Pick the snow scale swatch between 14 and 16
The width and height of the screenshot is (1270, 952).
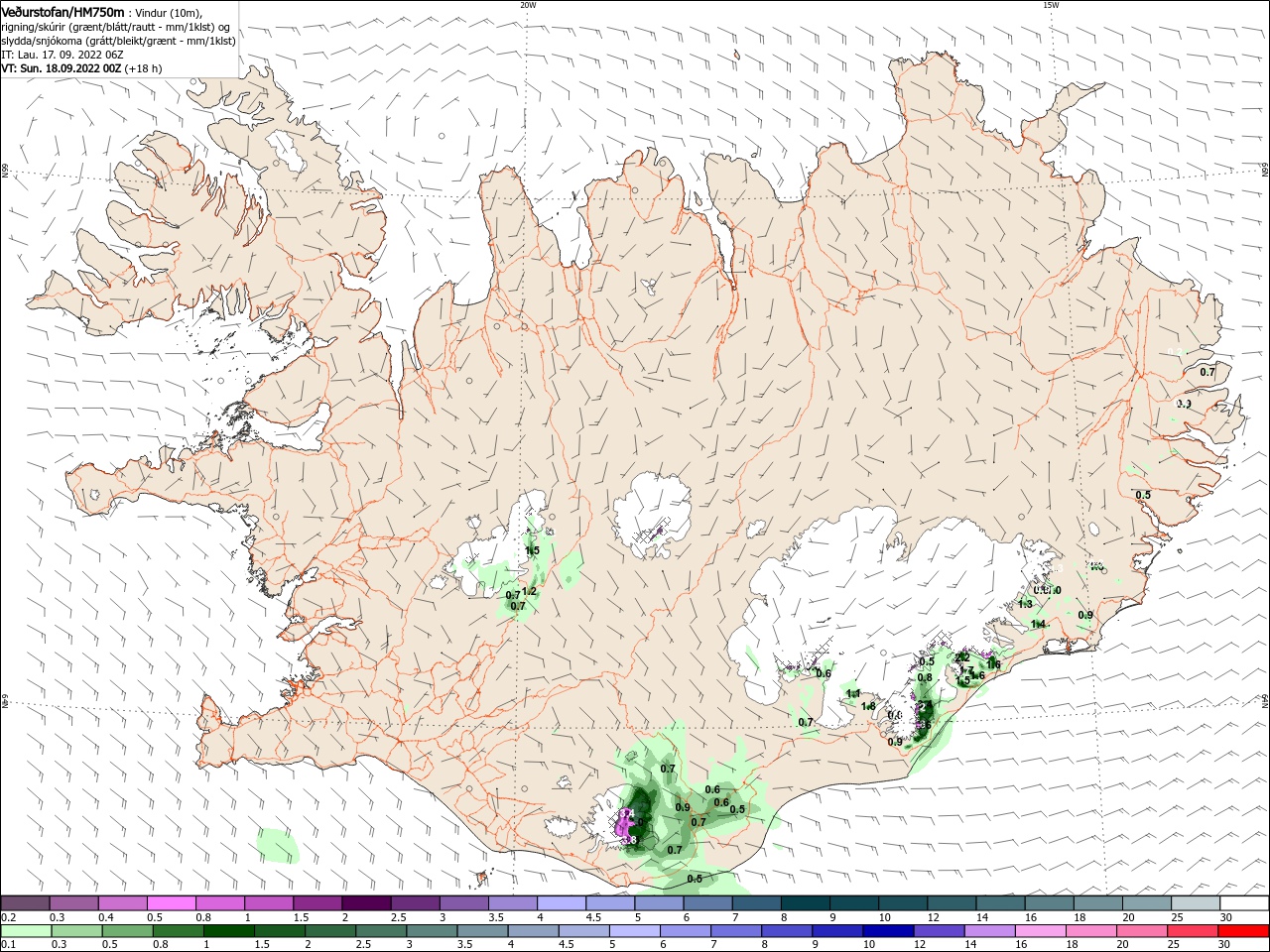click(x=1001, y=902)
